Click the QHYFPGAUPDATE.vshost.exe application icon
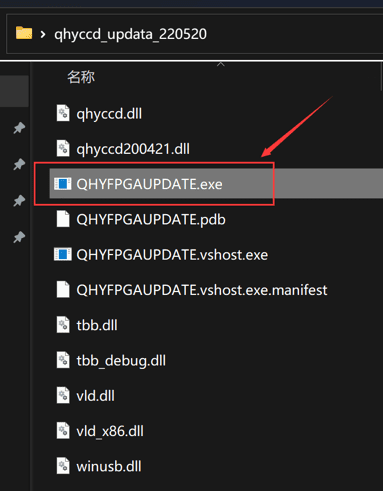Screen dimensions: 383x491 click(63, 255)
